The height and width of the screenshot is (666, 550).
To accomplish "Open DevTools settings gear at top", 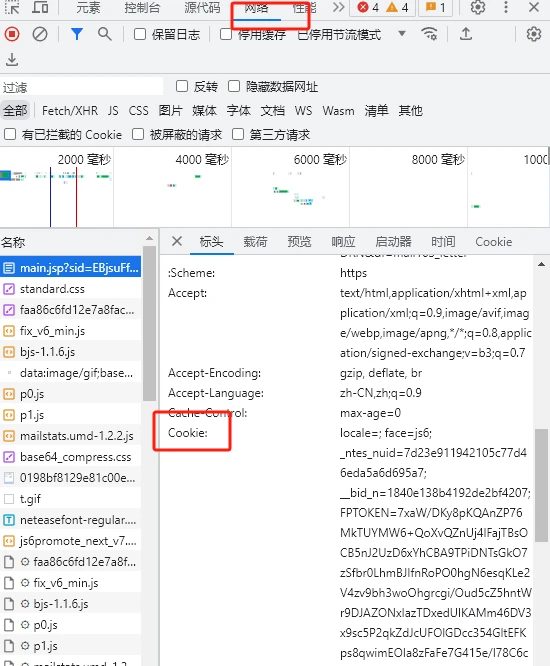I will 478,7.
